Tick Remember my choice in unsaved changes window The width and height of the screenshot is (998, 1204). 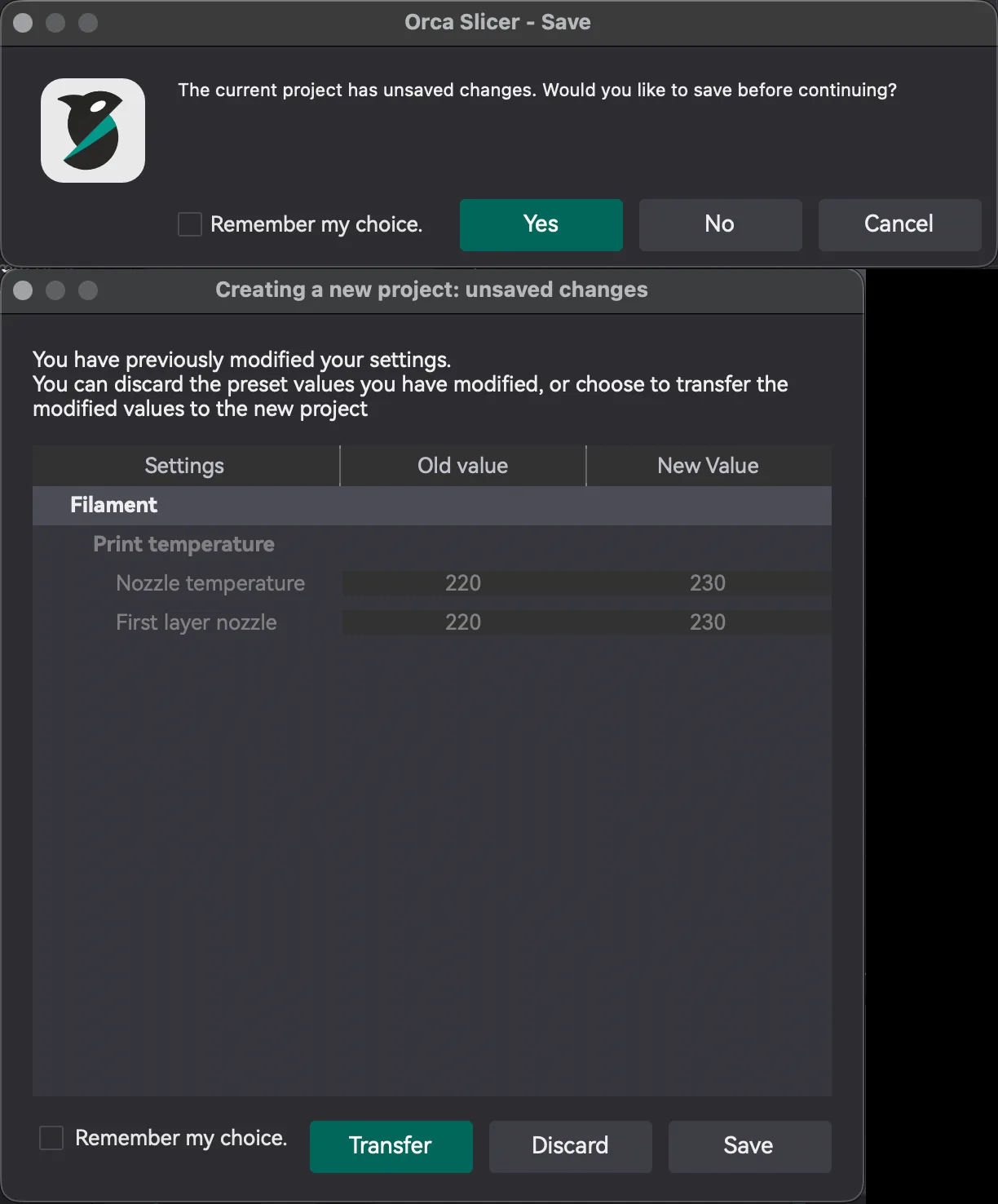pyautogui.click(x=51, y=1138)
